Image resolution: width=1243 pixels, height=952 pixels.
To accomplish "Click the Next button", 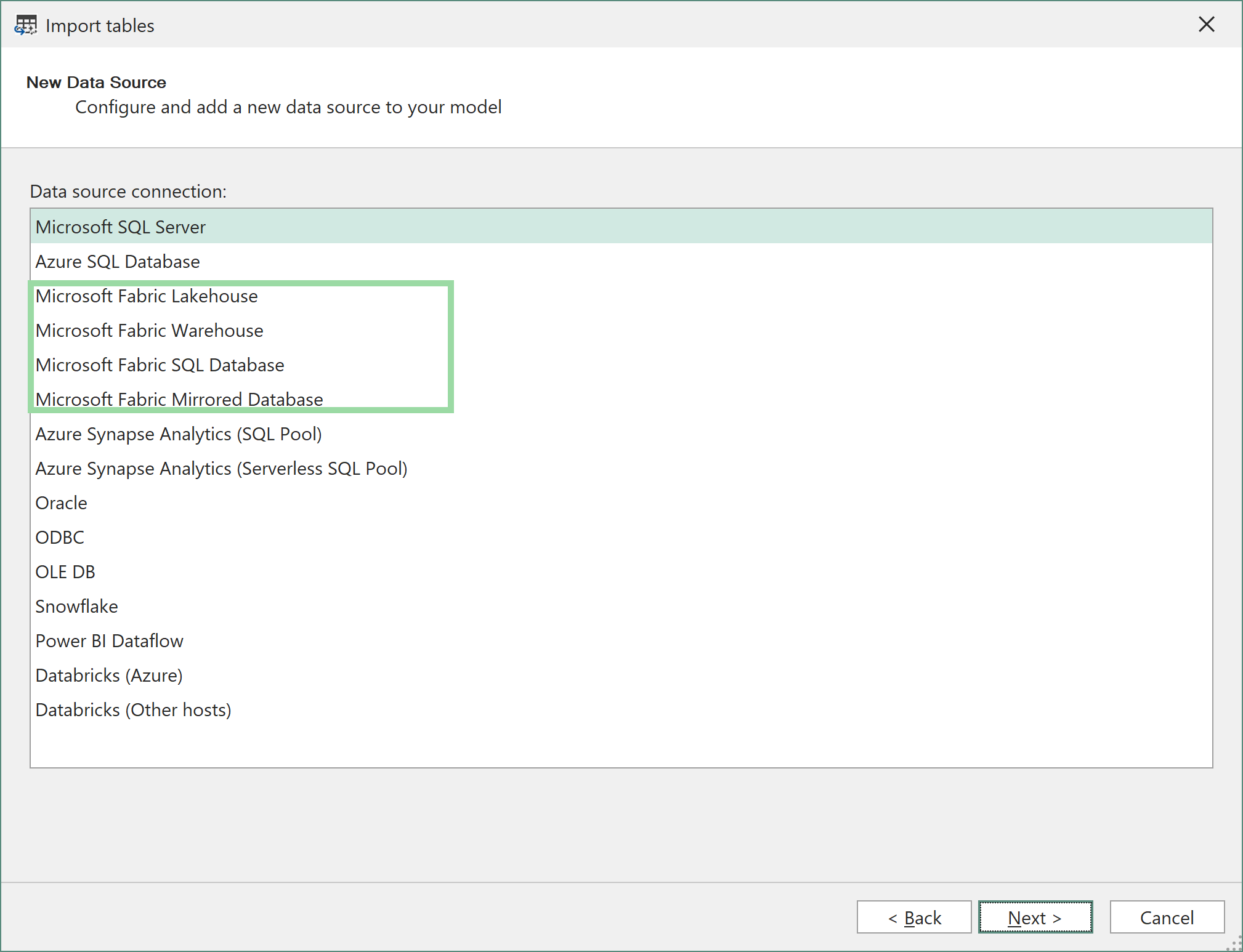I will point(1035,917).
